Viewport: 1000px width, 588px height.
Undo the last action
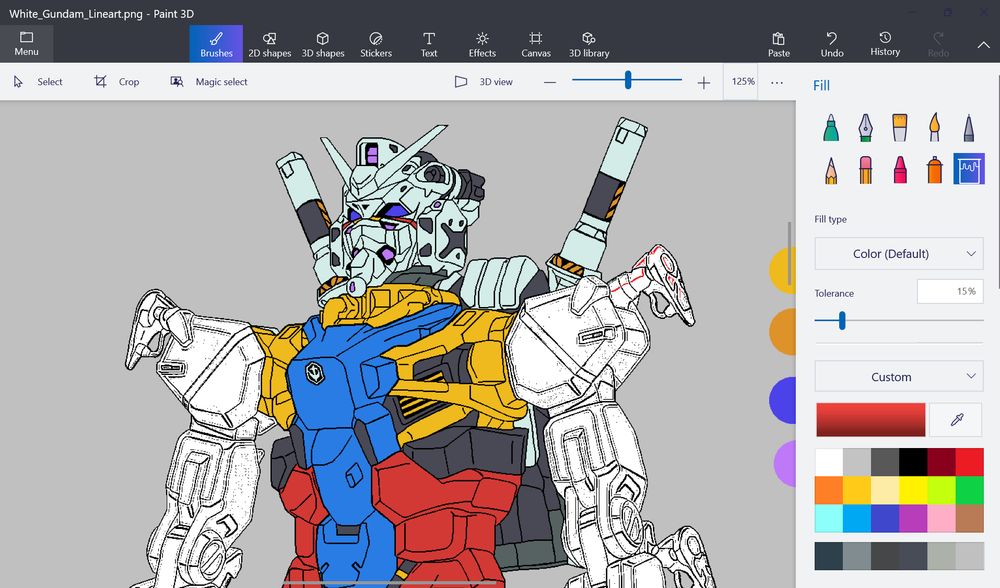tap(832, 43)
